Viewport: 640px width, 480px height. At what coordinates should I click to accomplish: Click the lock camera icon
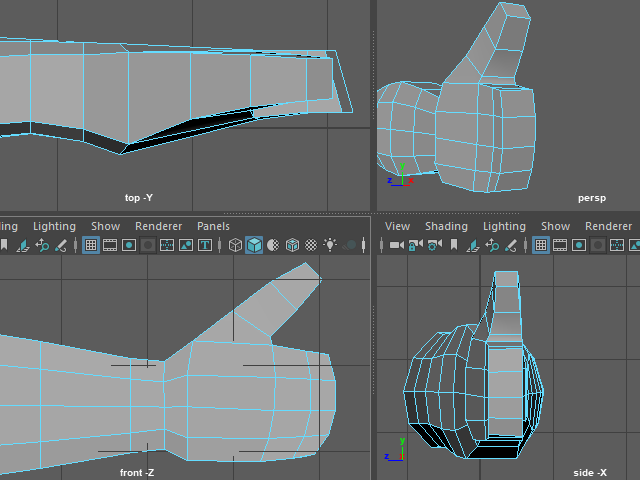[414, 245]
